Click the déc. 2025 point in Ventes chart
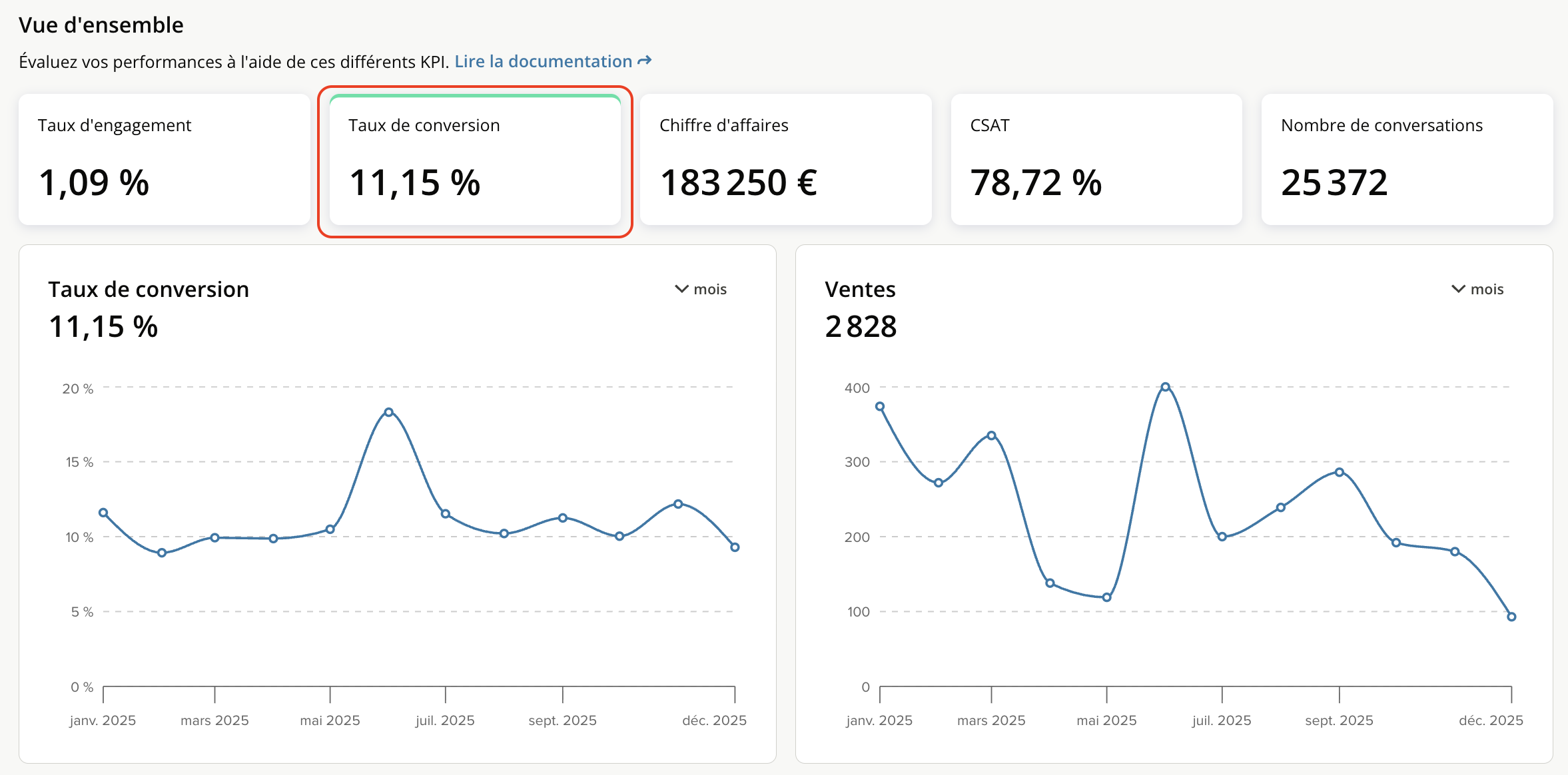This screenshot has width=1568, height=775. [x=1511, y=617]
